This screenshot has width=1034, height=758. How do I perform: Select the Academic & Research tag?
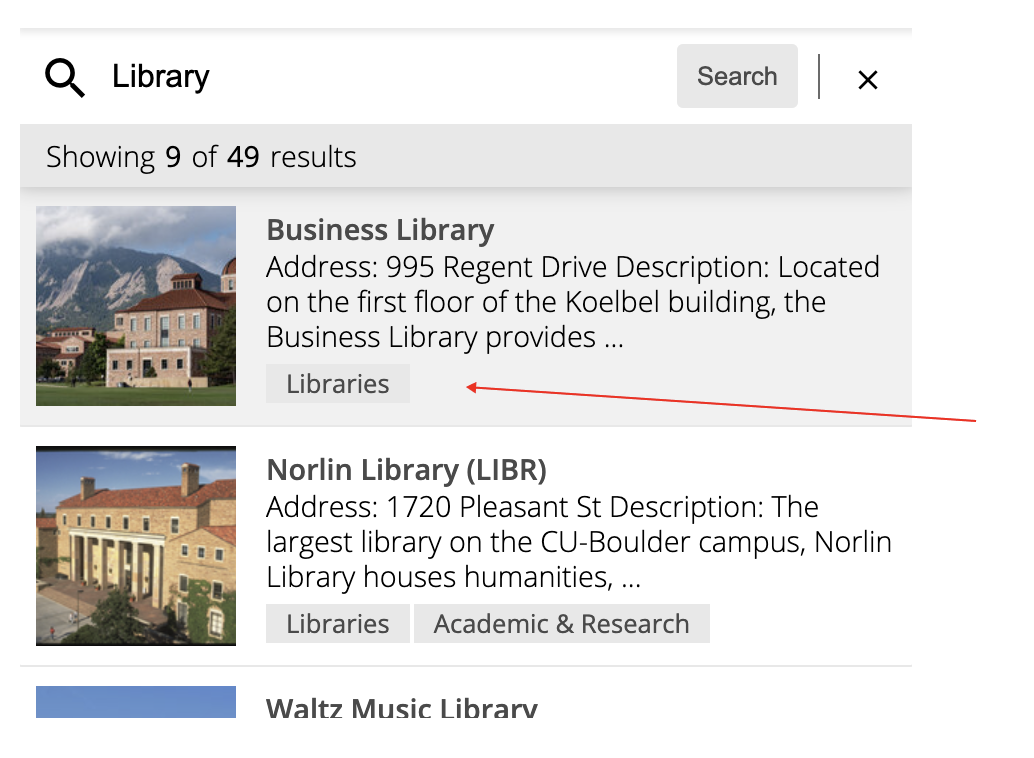[x=561, y=624]
